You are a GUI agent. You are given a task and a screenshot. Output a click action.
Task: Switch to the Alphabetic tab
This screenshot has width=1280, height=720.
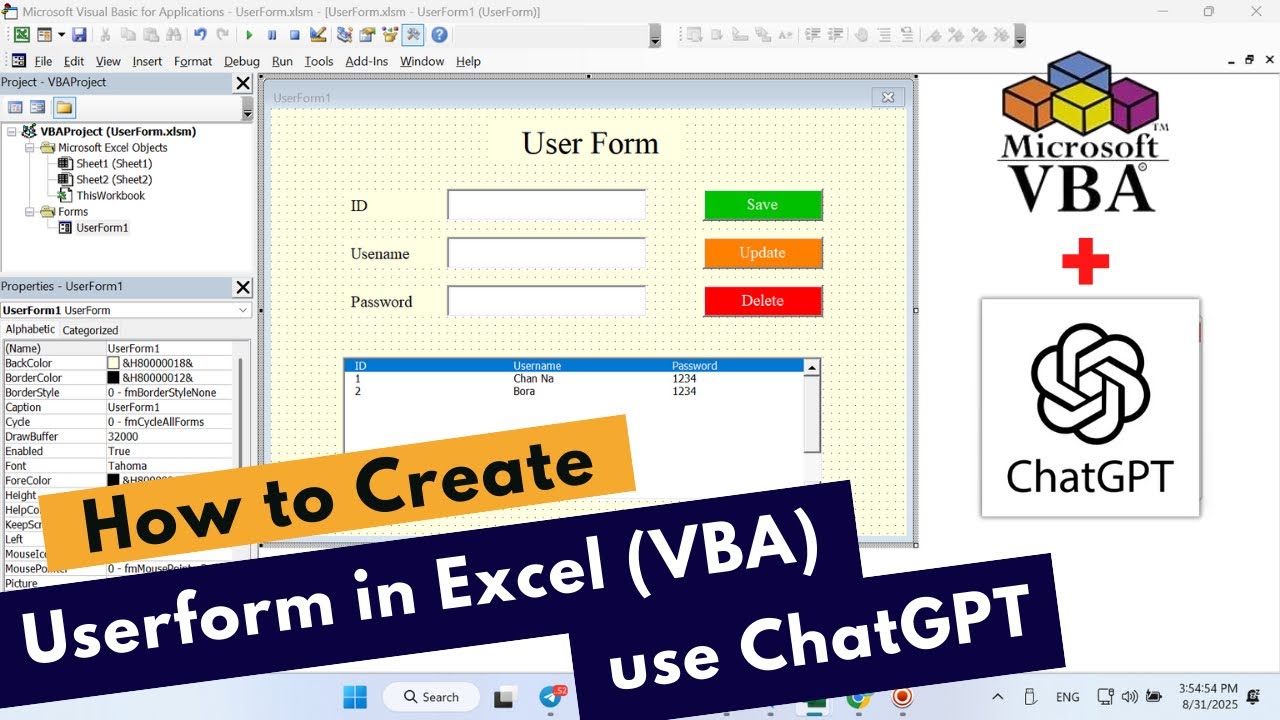click(x=30, y=329)
